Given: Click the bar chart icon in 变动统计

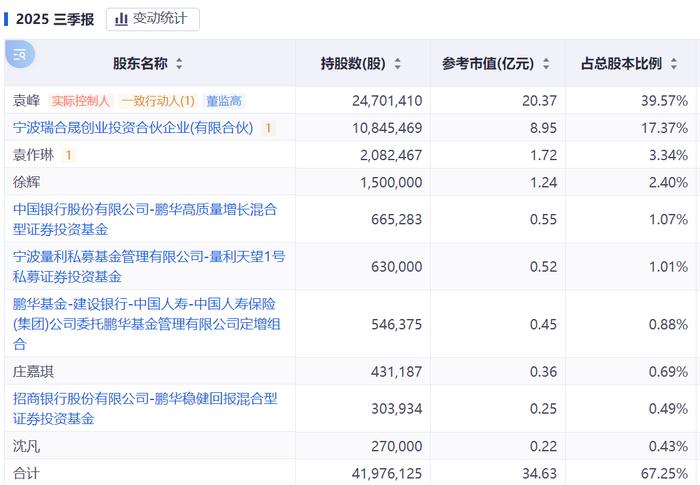Looking at the screenshot, I should click(122, 19).
